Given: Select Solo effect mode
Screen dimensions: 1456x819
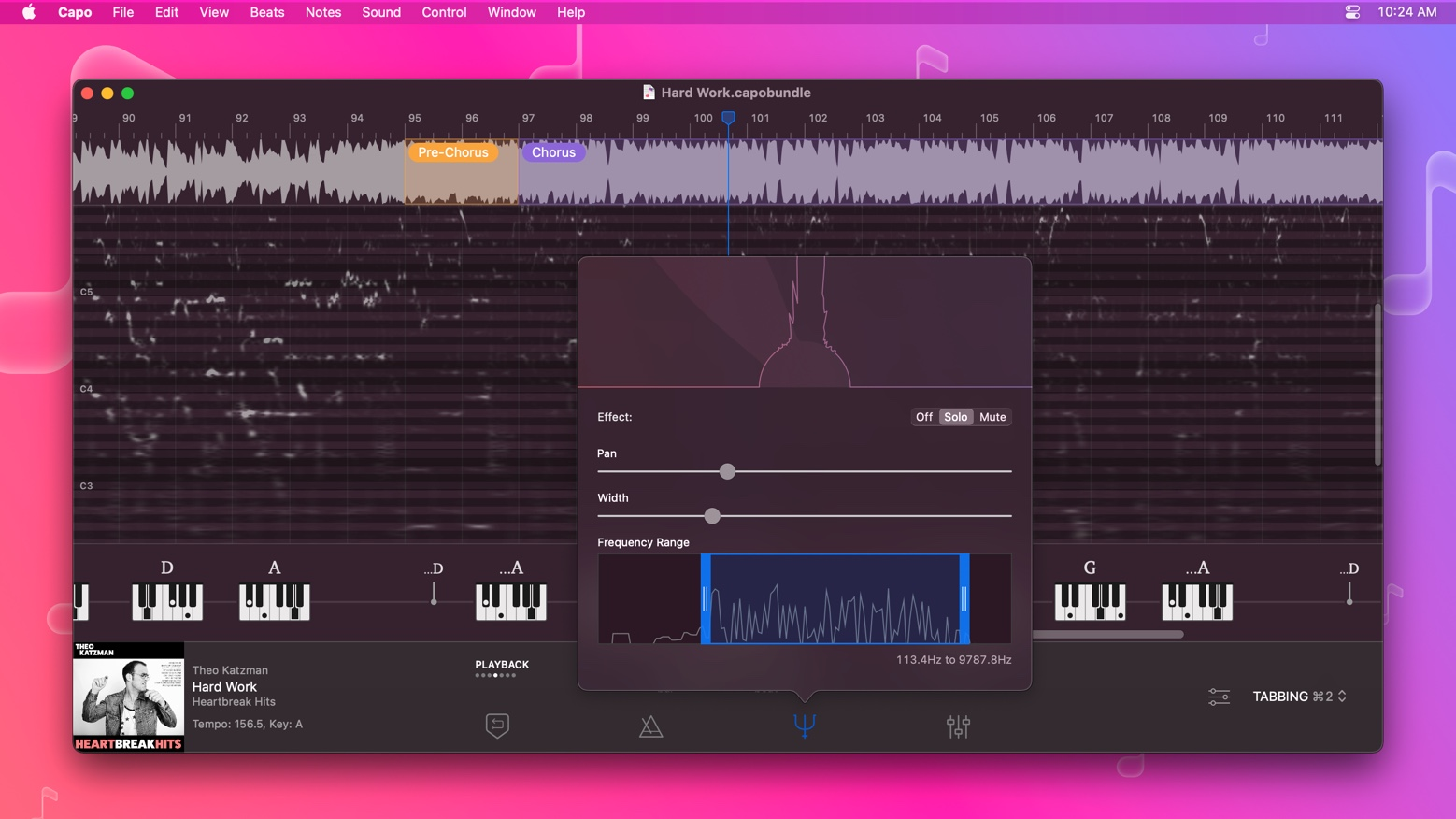Looking at the screenshot, I should [955, 417].
